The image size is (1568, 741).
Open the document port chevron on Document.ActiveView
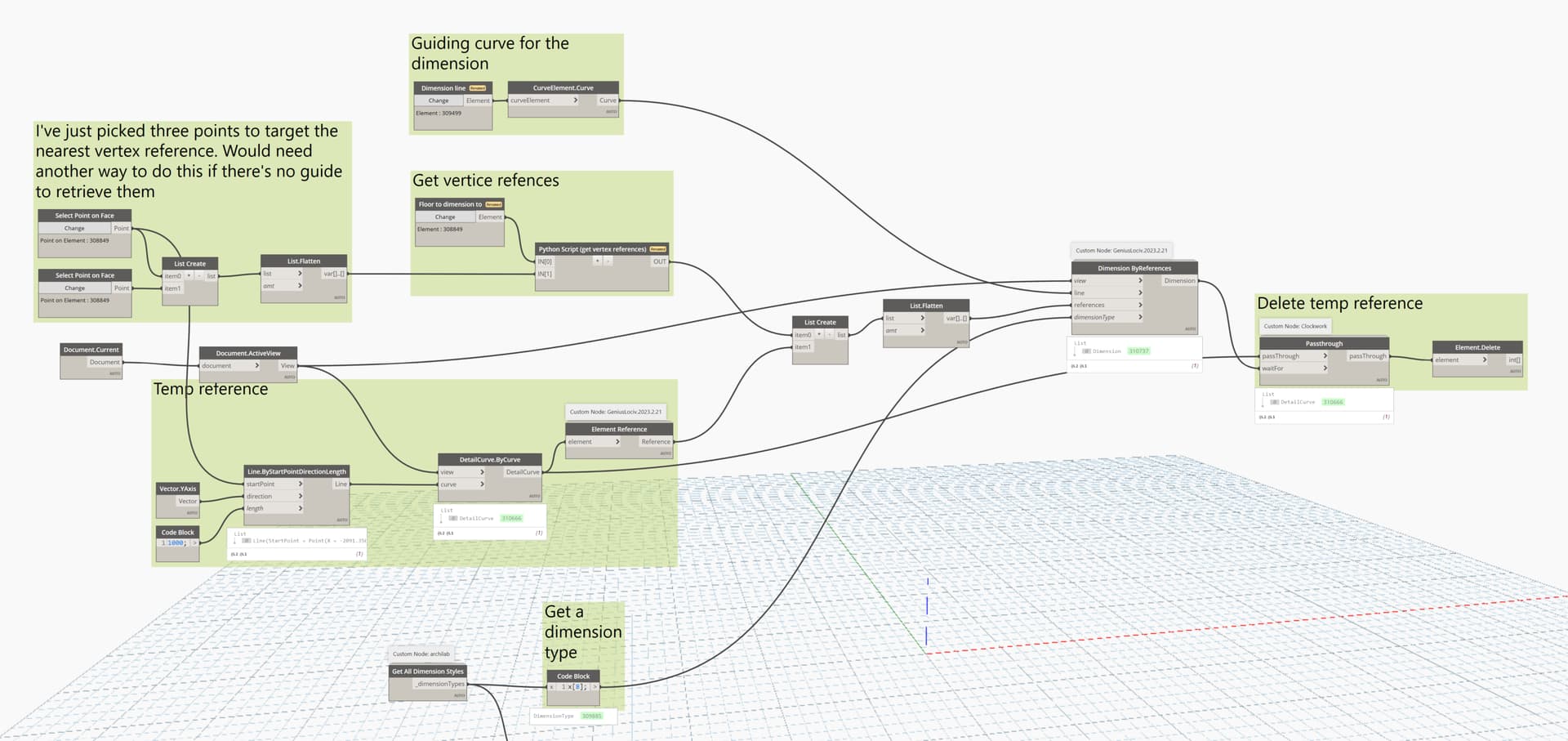[x=257, y=366]
